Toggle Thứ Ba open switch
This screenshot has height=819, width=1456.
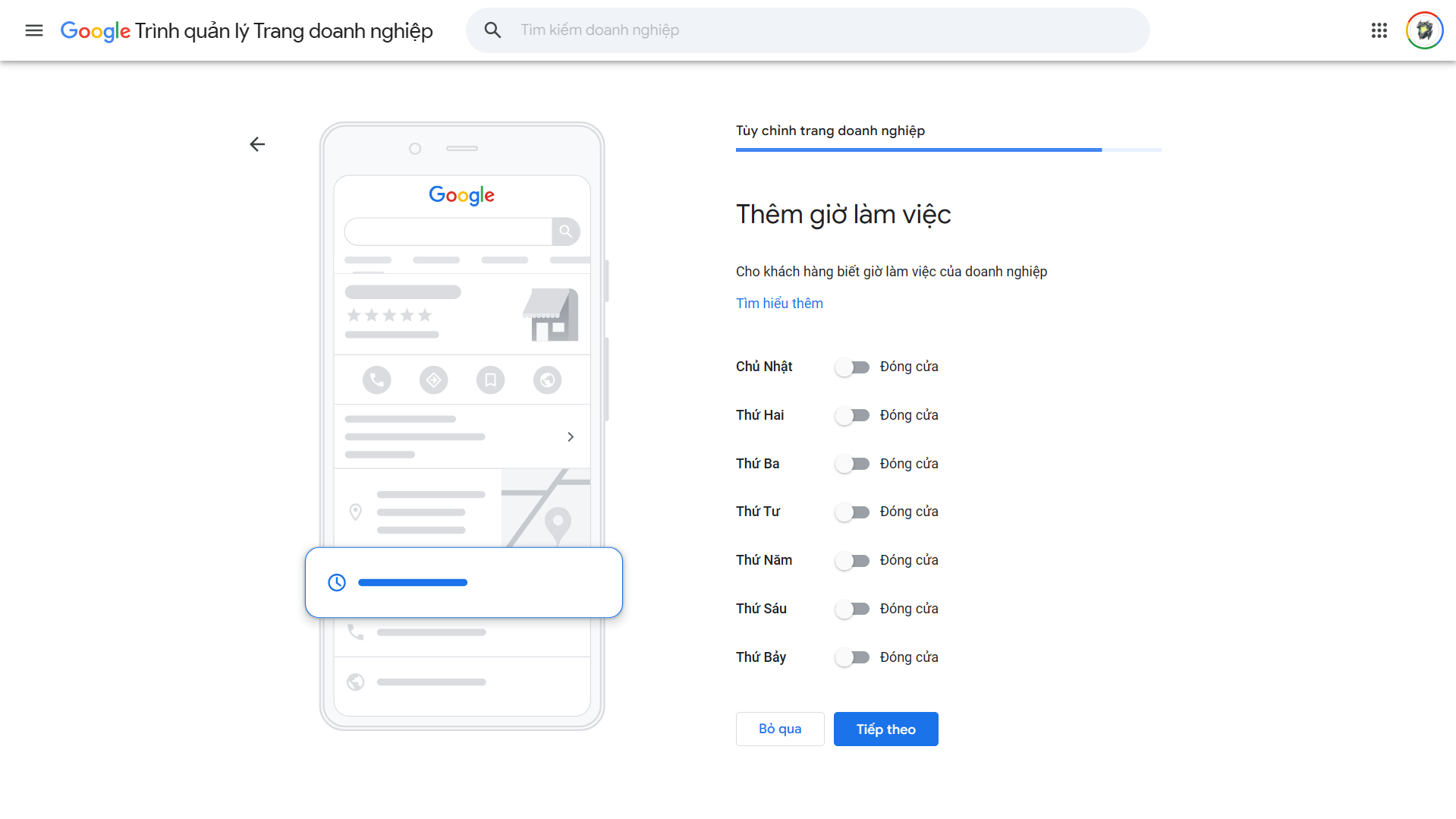[x=852, y=464]
